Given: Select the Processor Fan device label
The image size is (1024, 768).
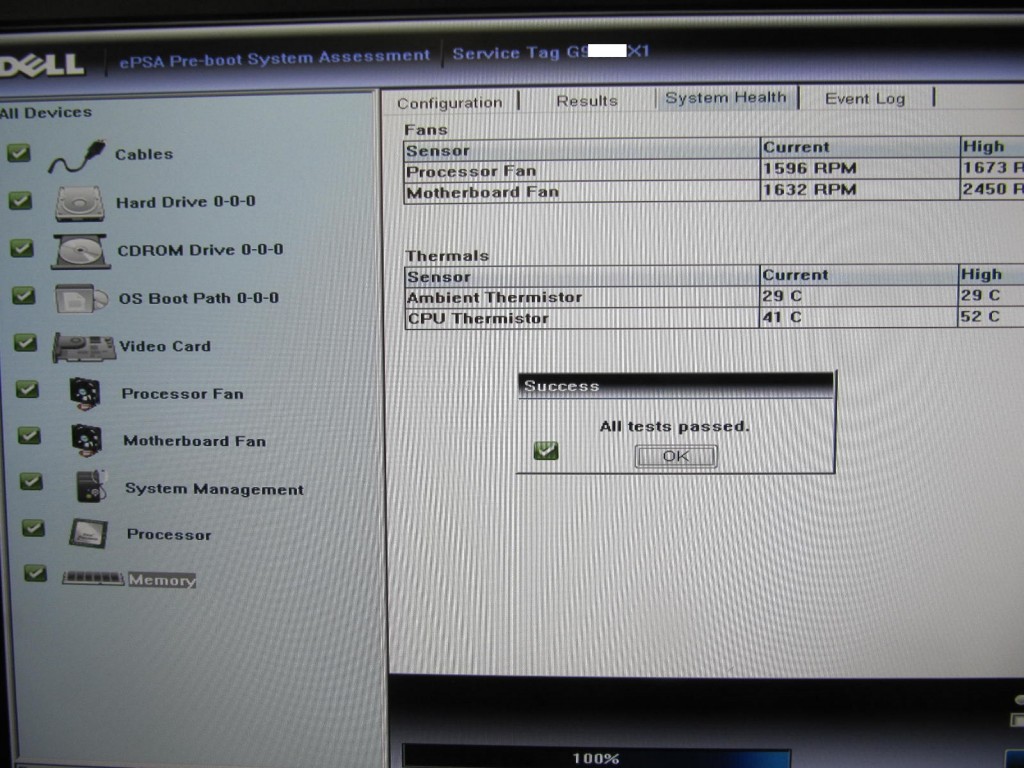Looking at the screenshot, I should point(182,394).
